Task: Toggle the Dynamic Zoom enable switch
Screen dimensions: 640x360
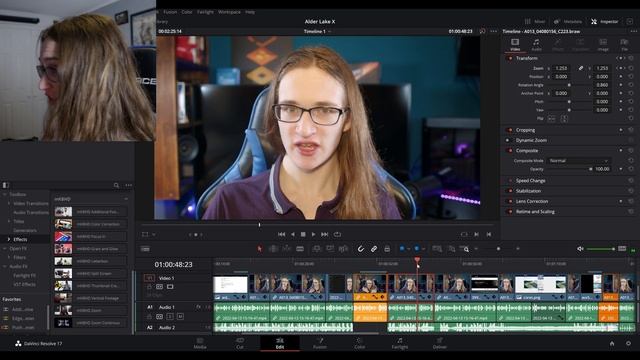Action: pyautogui.click(x=510, y=140)
